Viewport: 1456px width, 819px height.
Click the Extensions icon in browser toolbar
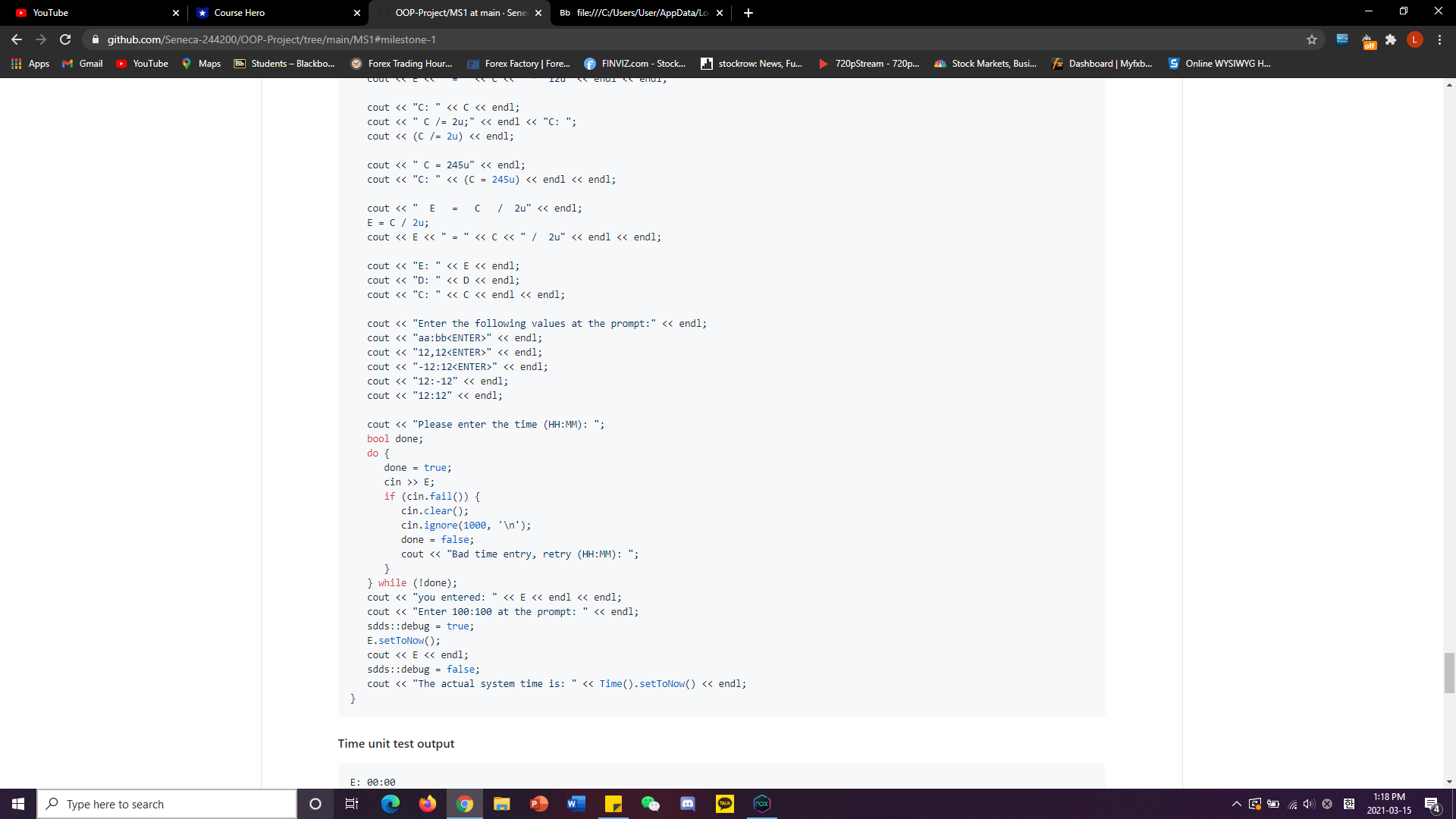(x=1391, y=39)
